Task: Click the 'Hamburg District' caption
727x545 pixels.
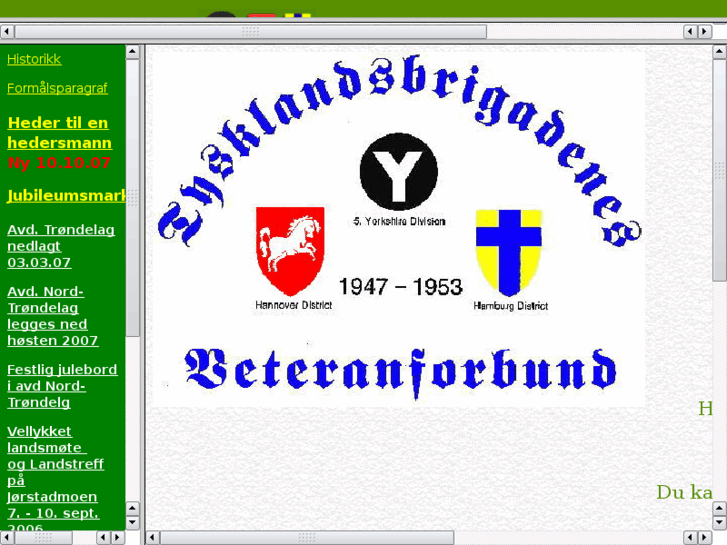Action: tap(510, 306)
